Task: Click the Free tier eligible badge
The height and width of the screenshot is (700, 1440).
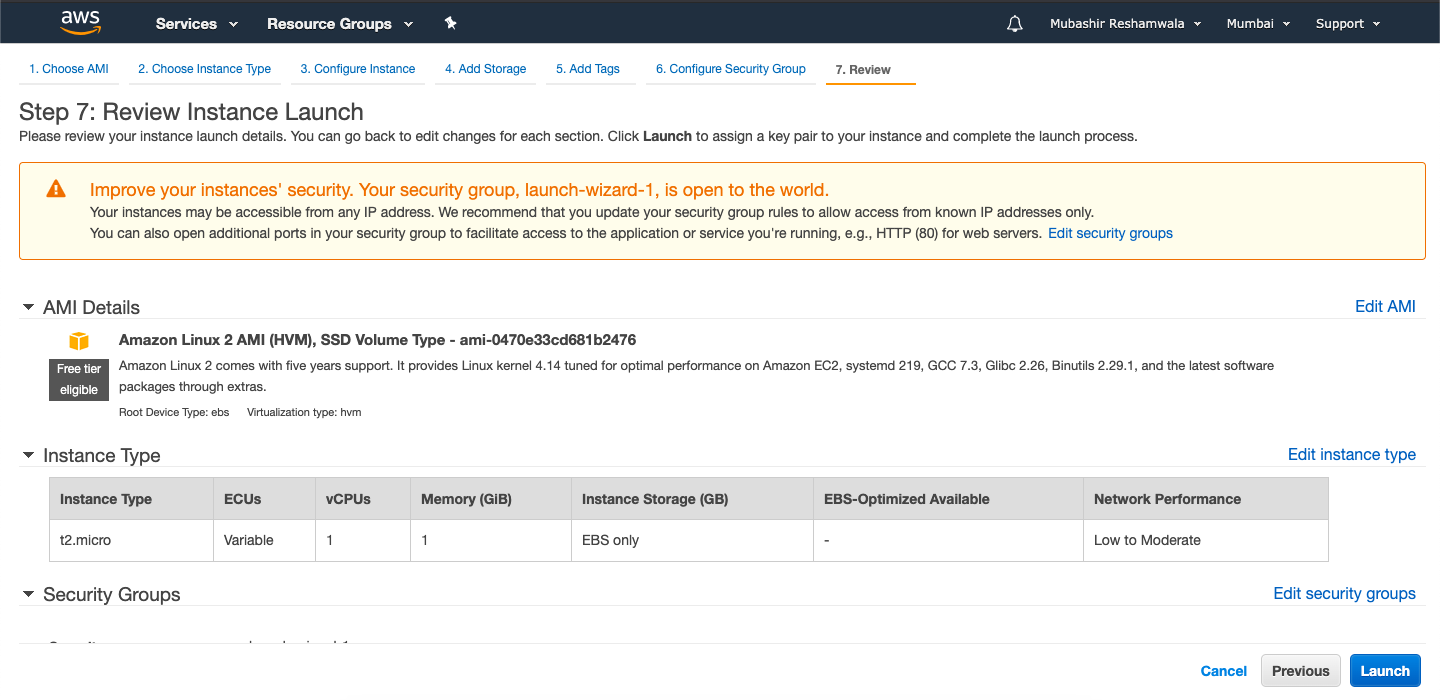Action: coord(79,379)
